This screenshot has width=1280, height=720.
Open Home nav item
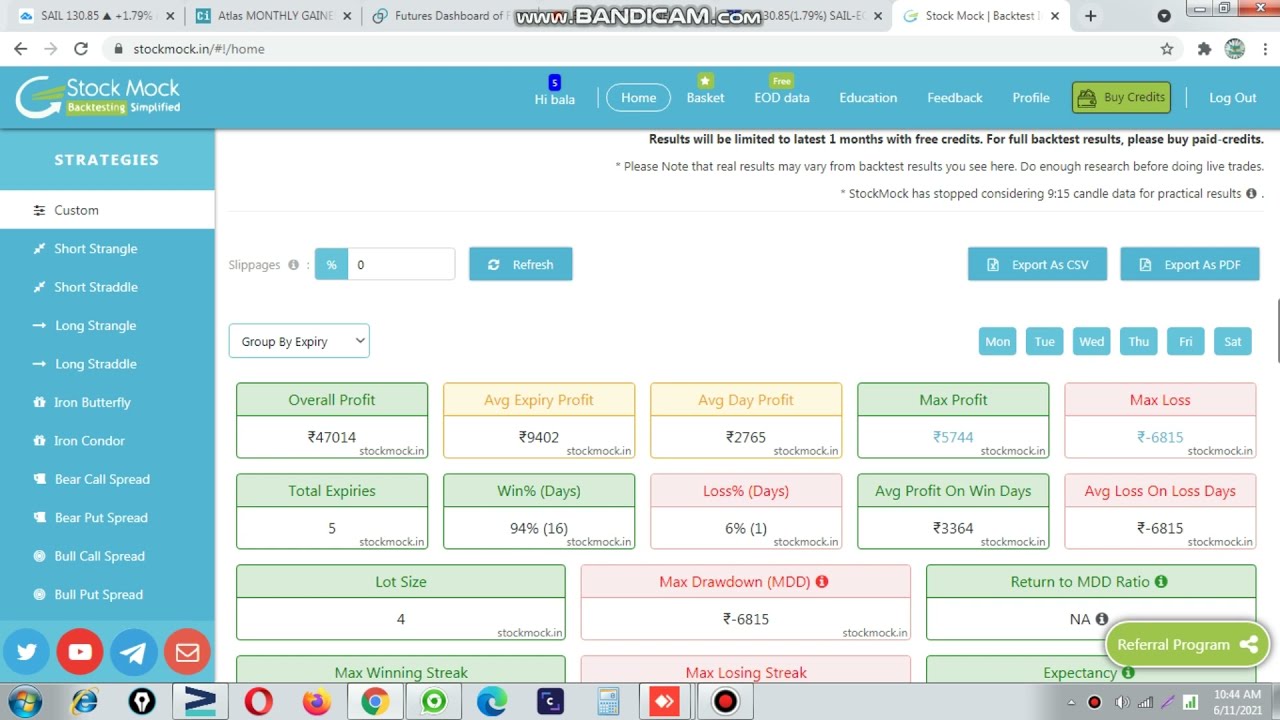(x=638, y=97)
